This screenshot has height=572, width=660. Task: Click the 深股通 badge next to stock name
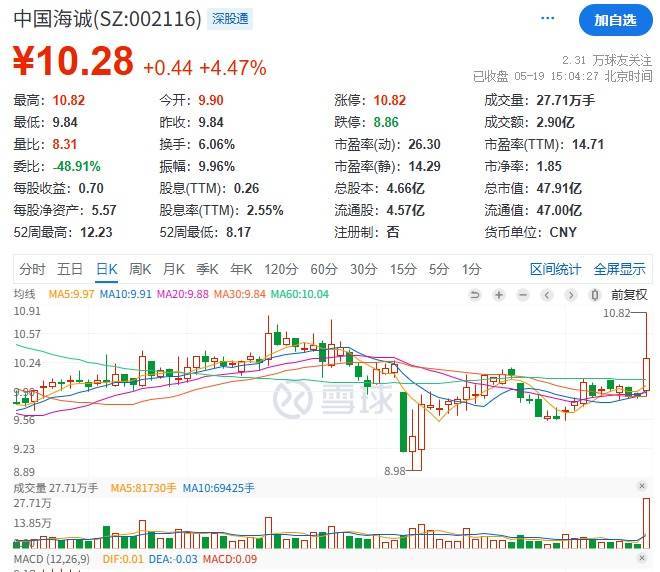[x=228, y=18]
